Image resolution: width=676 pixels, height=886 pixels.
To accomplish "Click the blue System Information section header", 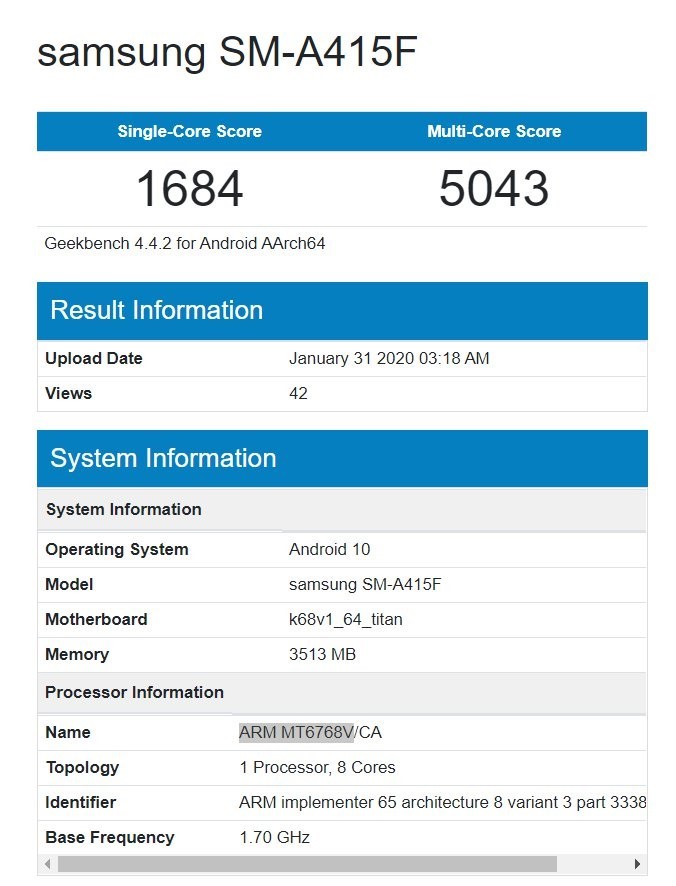I will tap(163, 458).
